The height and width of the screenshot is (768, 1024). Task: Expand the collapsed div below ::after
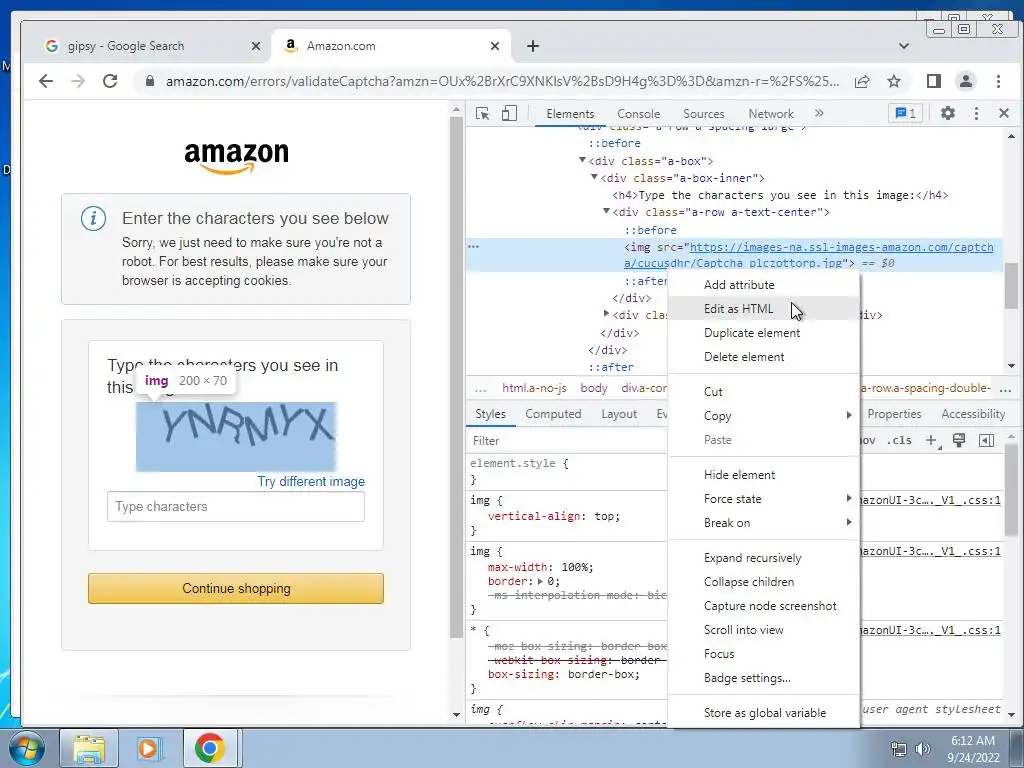tap(606, 314)
